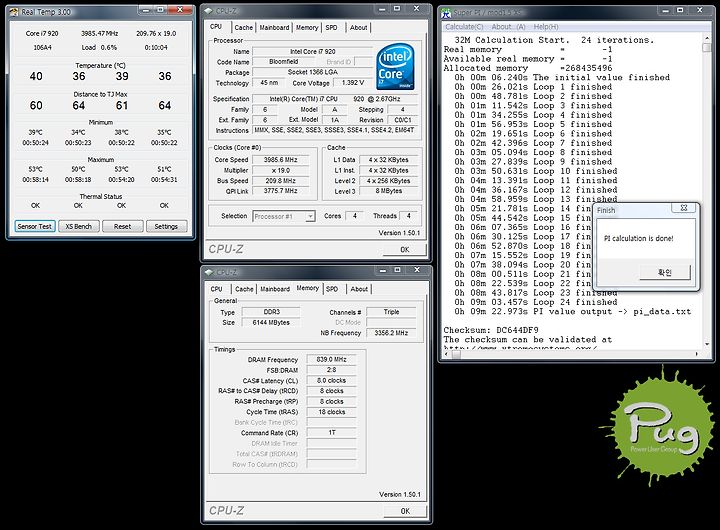Click the FSB:DRAM 2:8 field
The height and width of the screenshot is (530, 720).
tap(332, 370)
